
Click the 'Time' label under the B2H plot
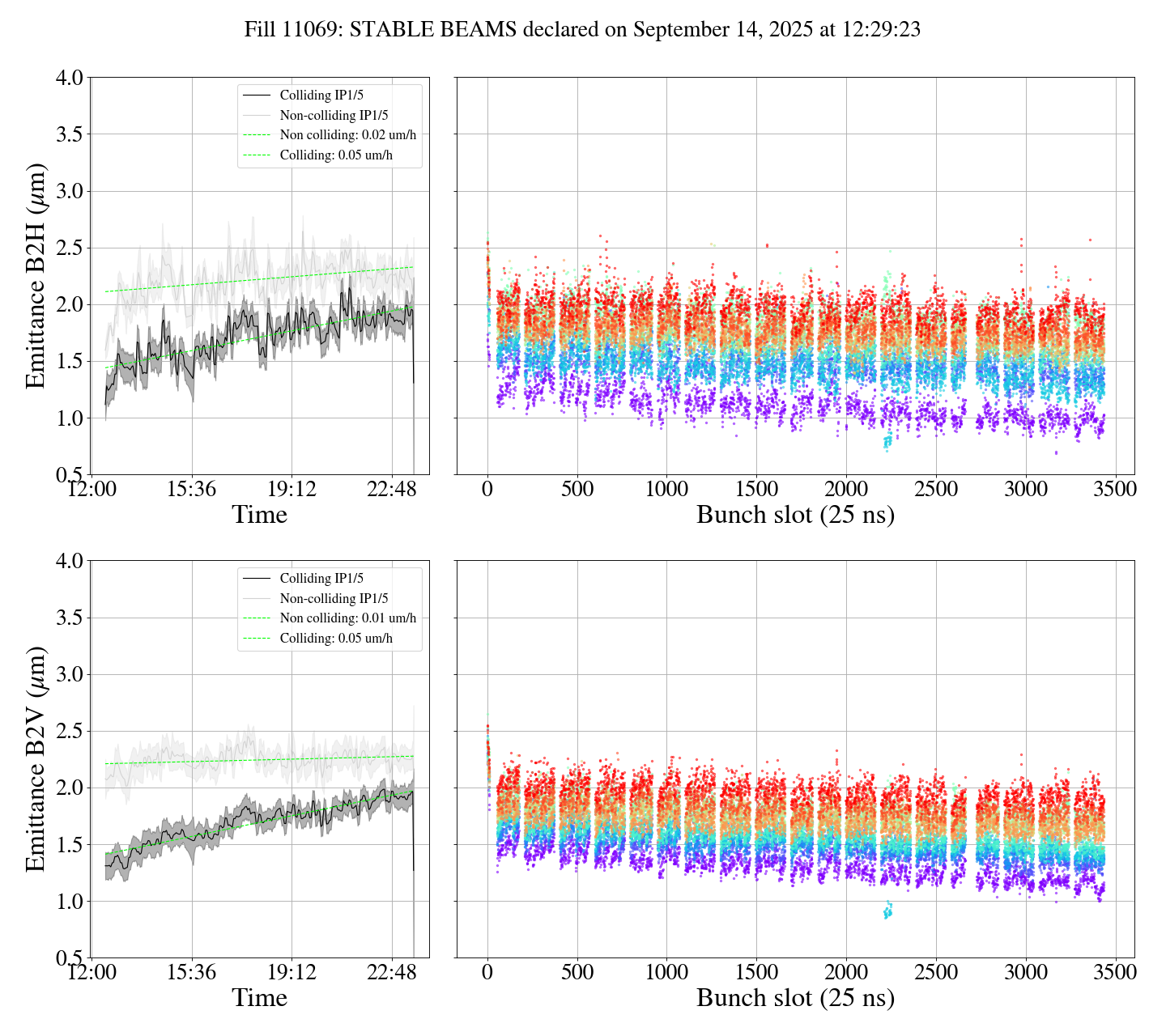259,515
